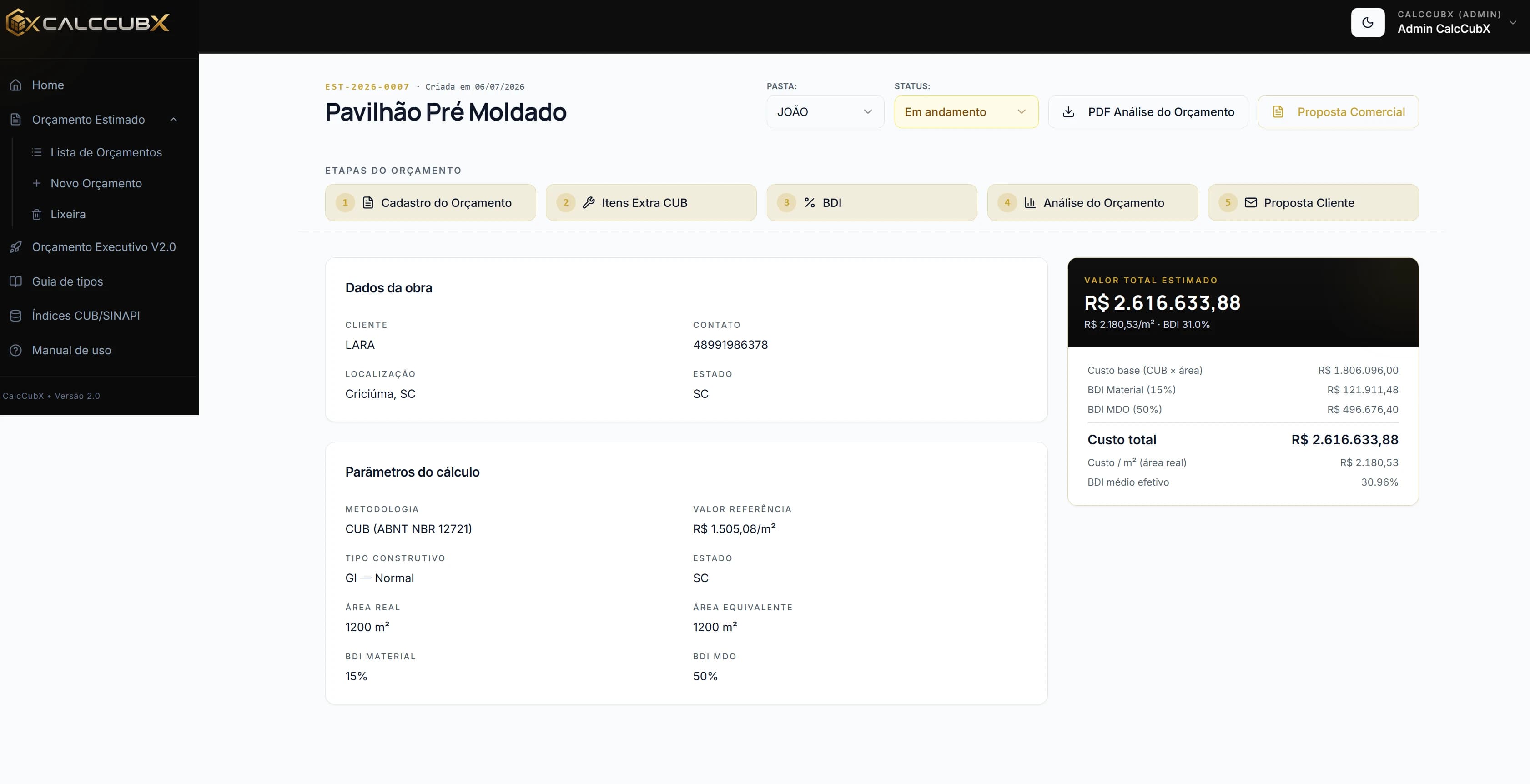
Task: Click the book icon for Guia de tipos
Action: [x=16, y=281]
